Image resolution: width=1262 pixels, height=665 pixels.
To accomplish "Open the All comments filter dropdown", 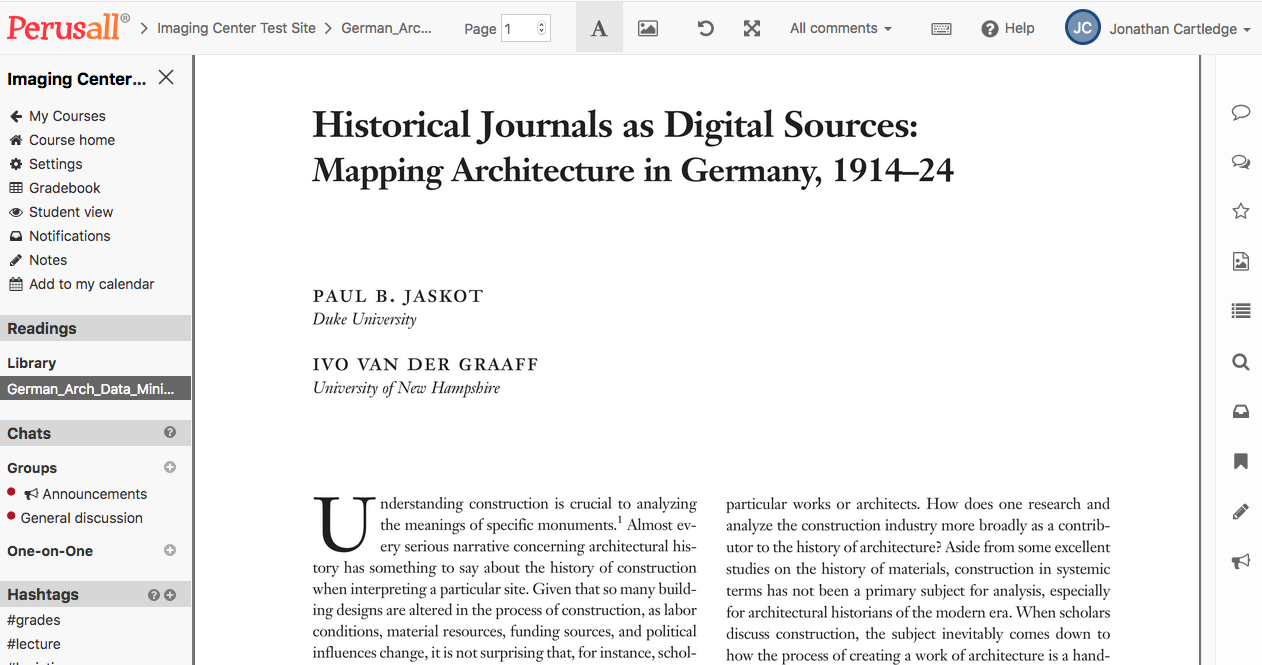I will pyautogui.click(x=840, y=28).
